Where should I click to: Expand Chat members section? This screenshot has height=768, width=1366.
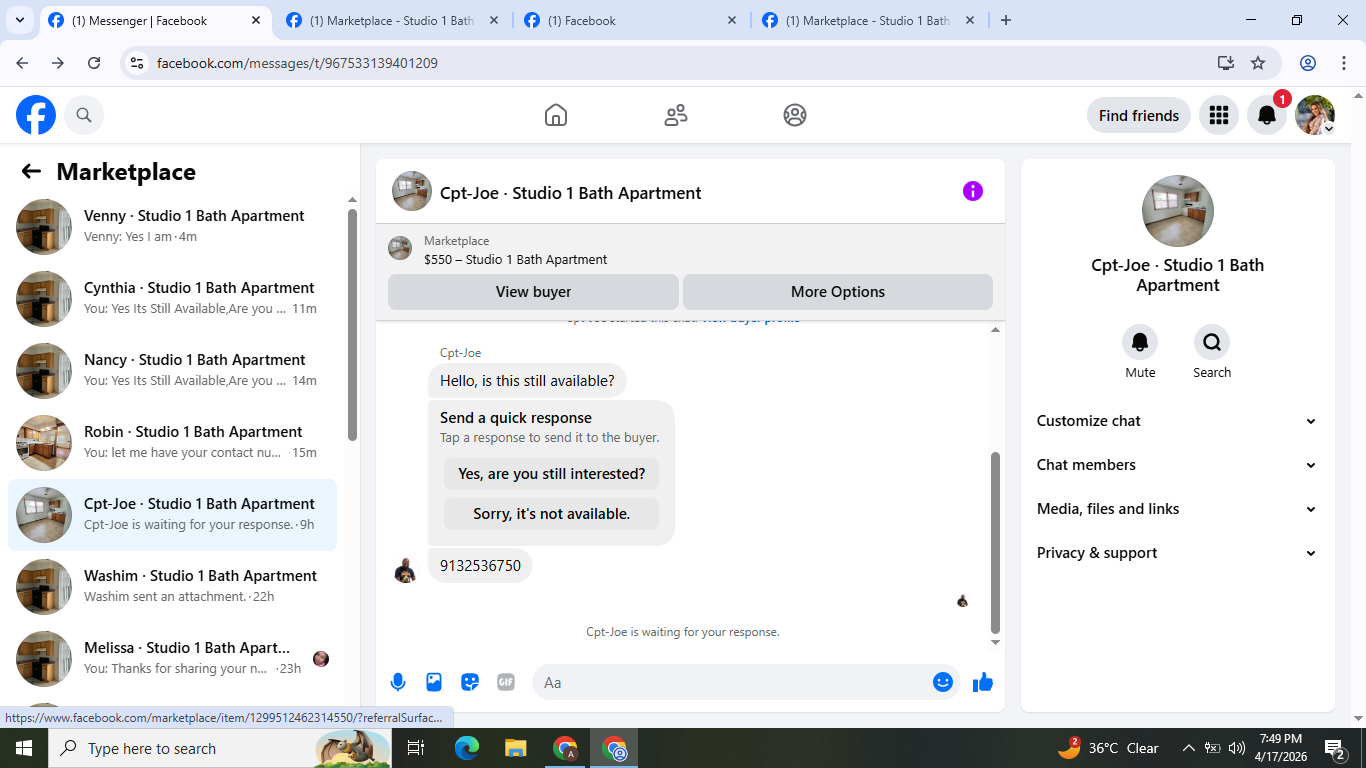1177,465
